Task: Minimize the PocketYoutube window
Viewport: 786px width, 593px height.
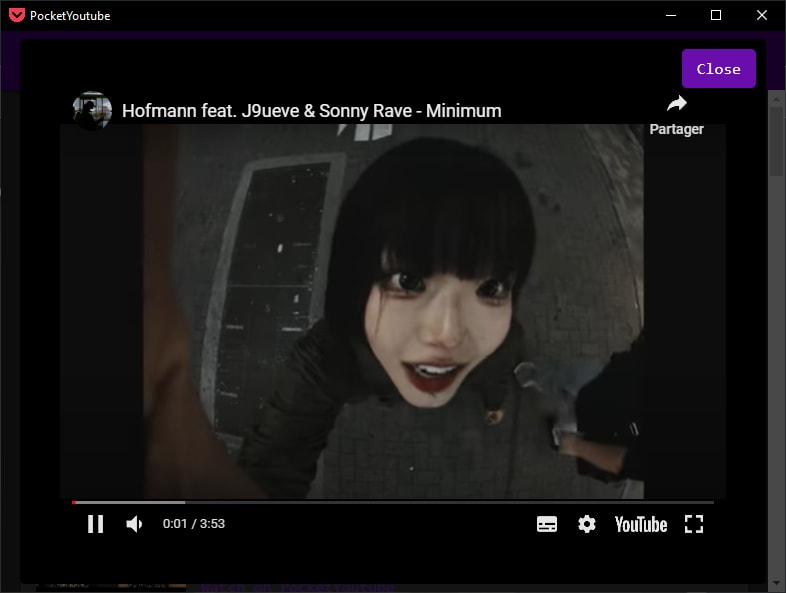Action: click(671, 15)
